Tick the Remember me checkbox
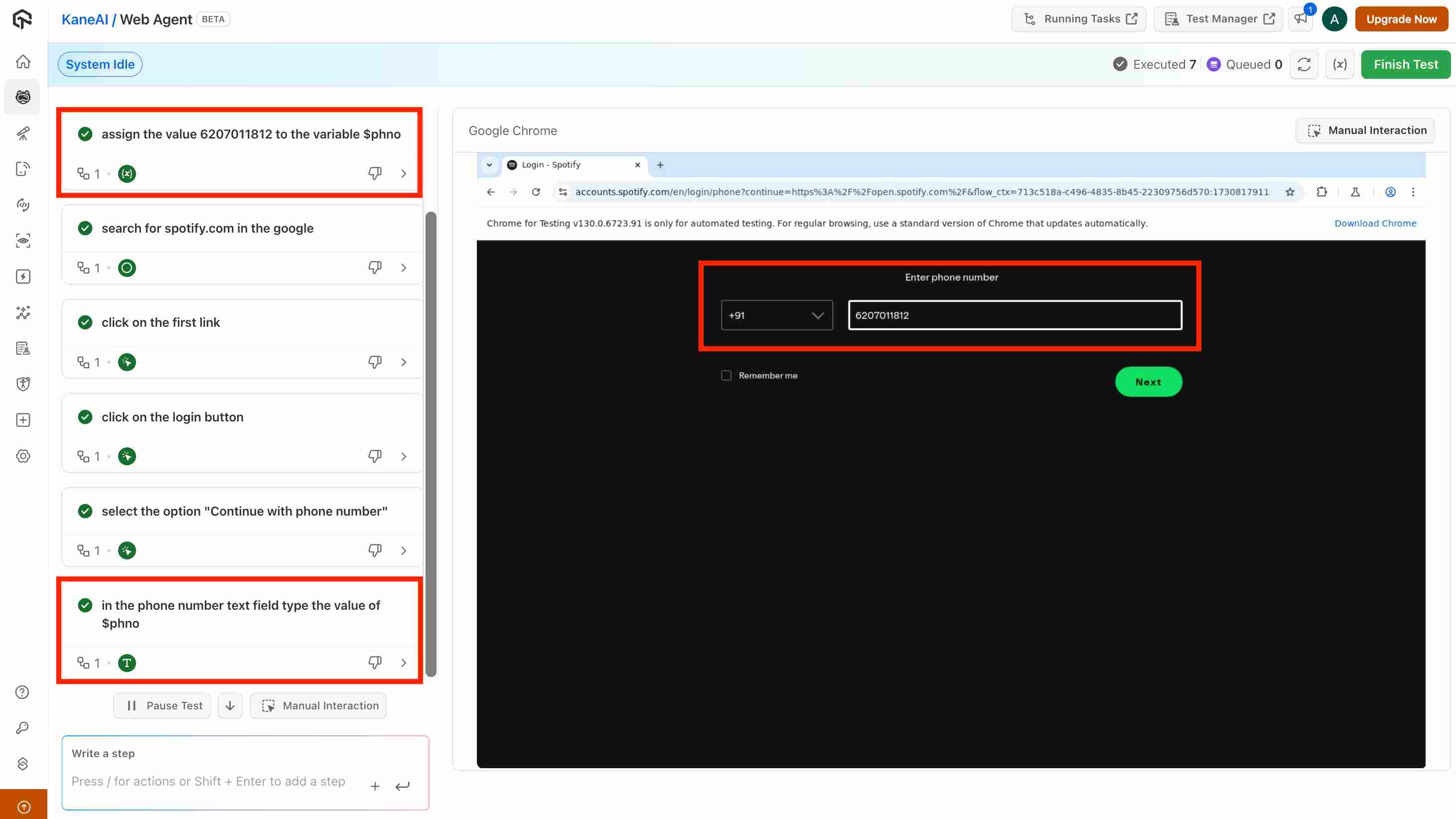1456x819 pixels. pos(727,375)
